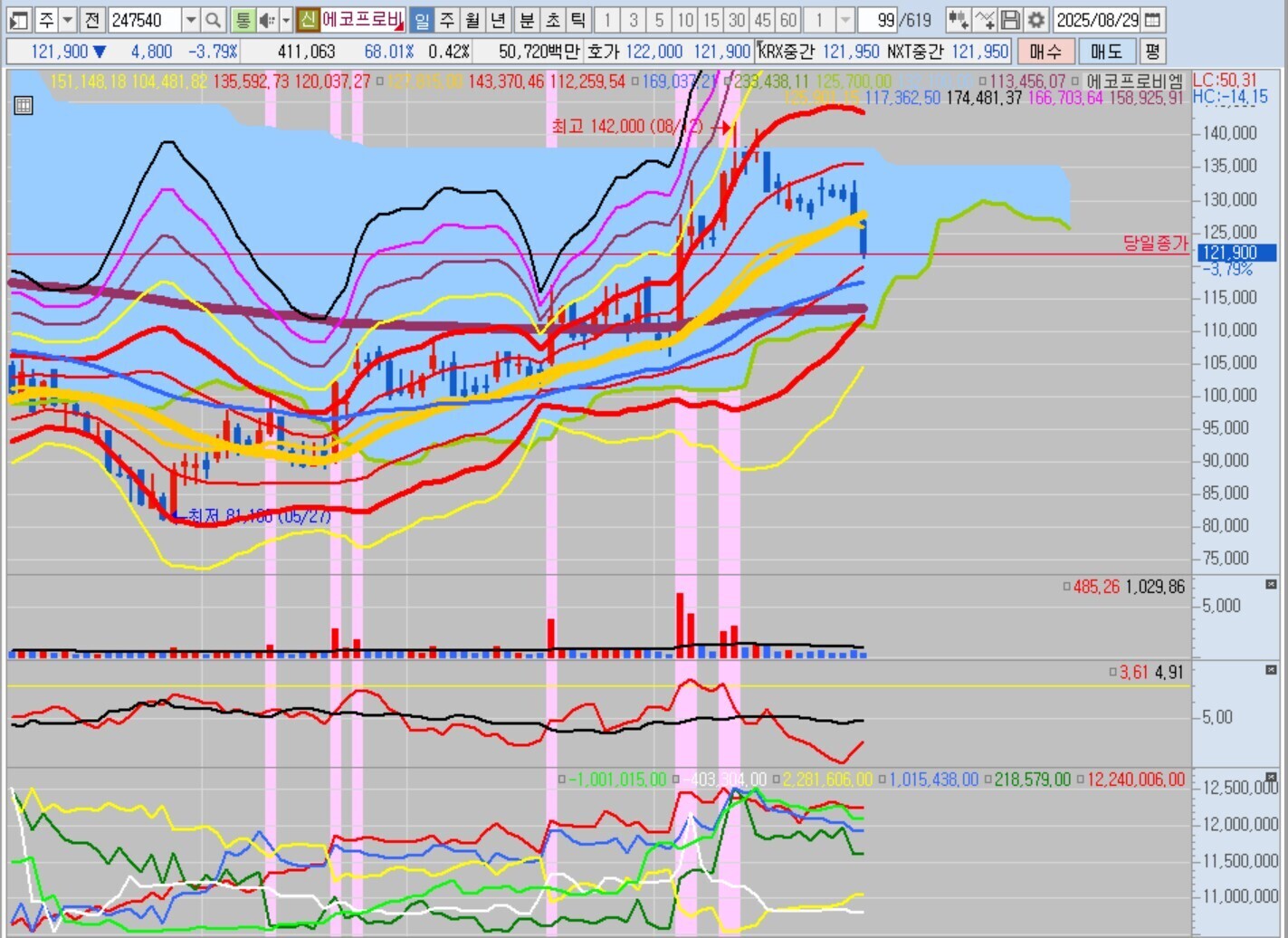Click the add candlestick chart icon
1288x938 pixels.
(959, 20)
